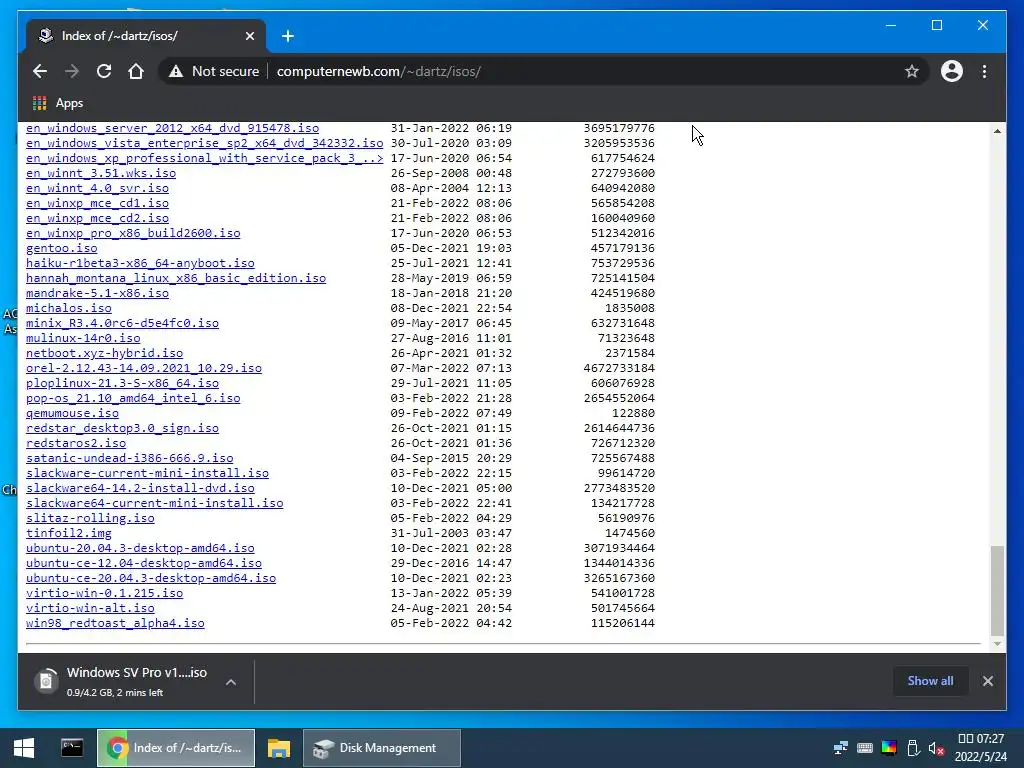The image size is (1024, 768).
Task: Go back with the browser back arrow
Action: (40, 71)
